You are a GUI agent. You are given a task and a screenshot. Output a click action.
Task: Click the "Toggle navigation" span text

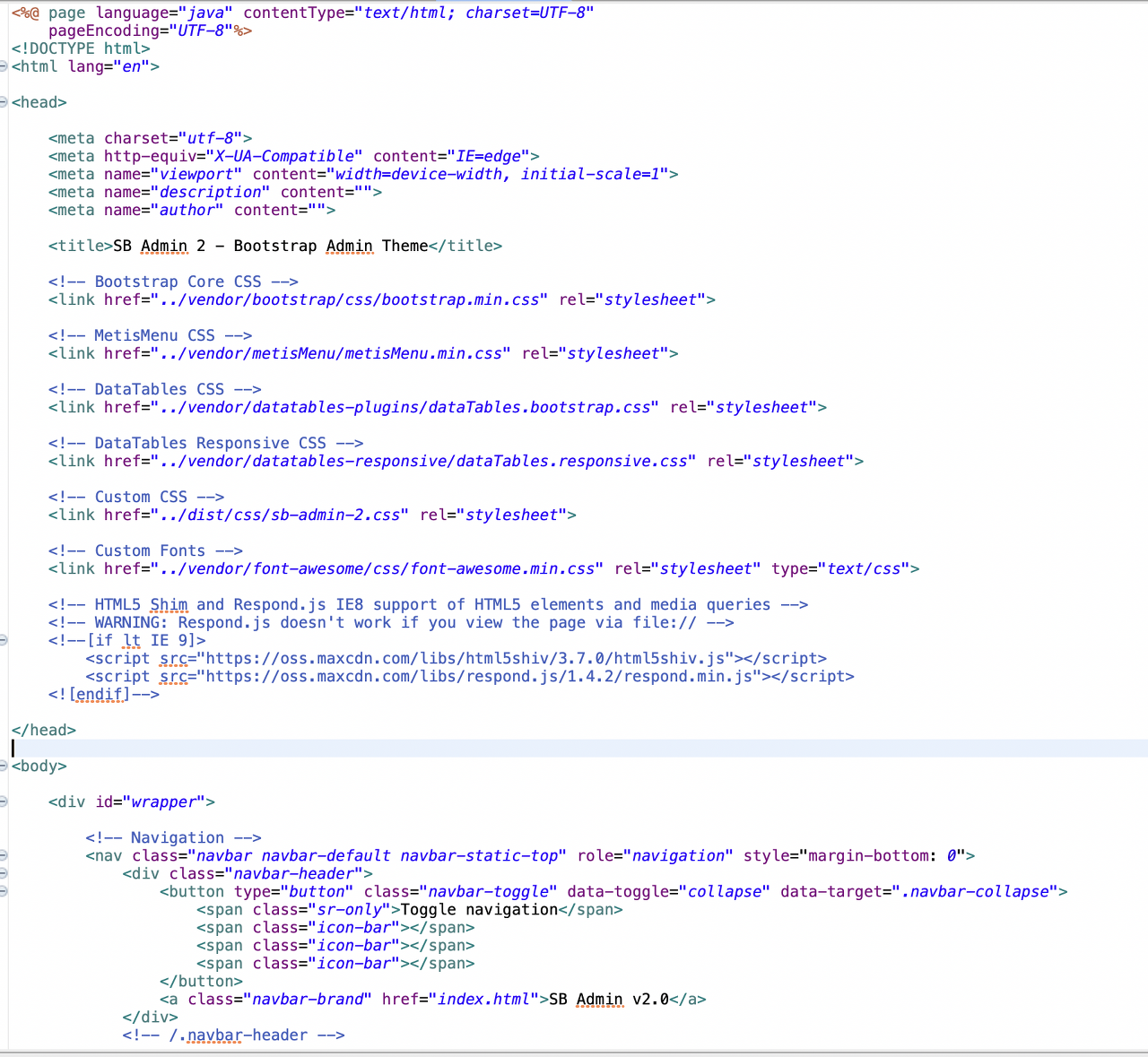479,909
